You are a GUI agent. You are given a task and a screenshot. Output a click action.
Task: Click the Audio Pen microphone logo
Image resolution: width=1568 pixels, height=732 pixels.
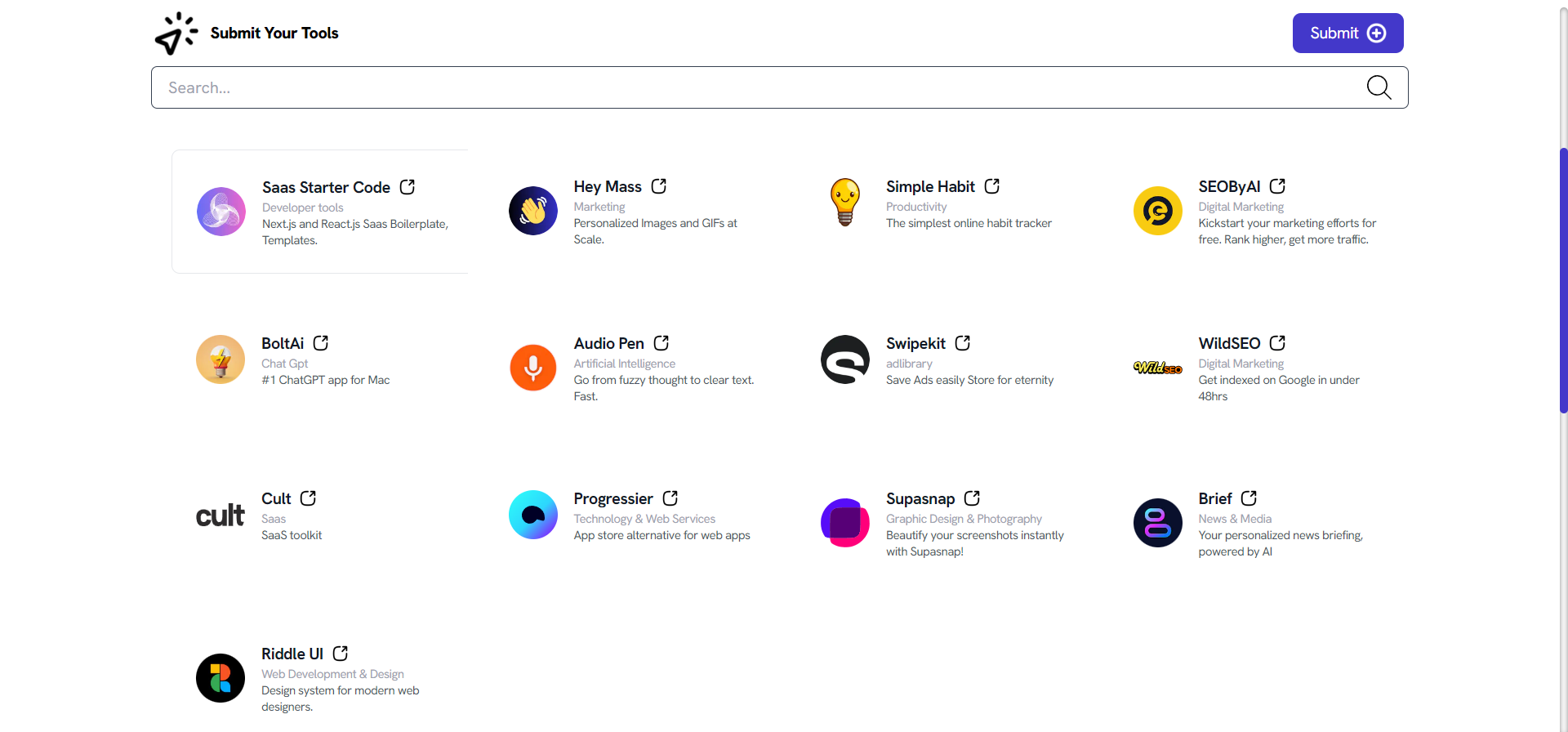click(x=533, y=368)
